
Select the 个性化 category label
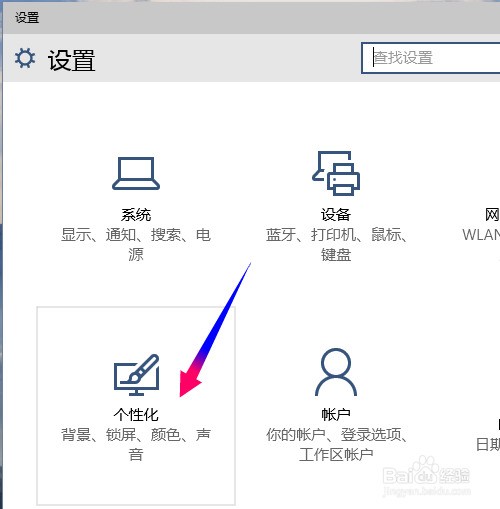click(x=136, y=415)
